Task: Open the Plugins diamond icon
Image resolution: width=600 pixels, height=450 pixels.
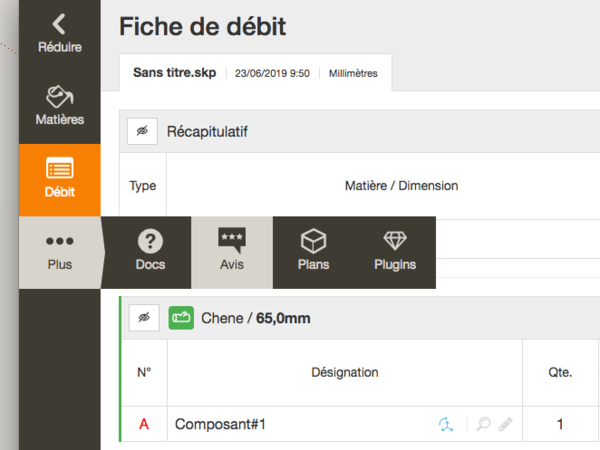Action: [x=395, y=252]
